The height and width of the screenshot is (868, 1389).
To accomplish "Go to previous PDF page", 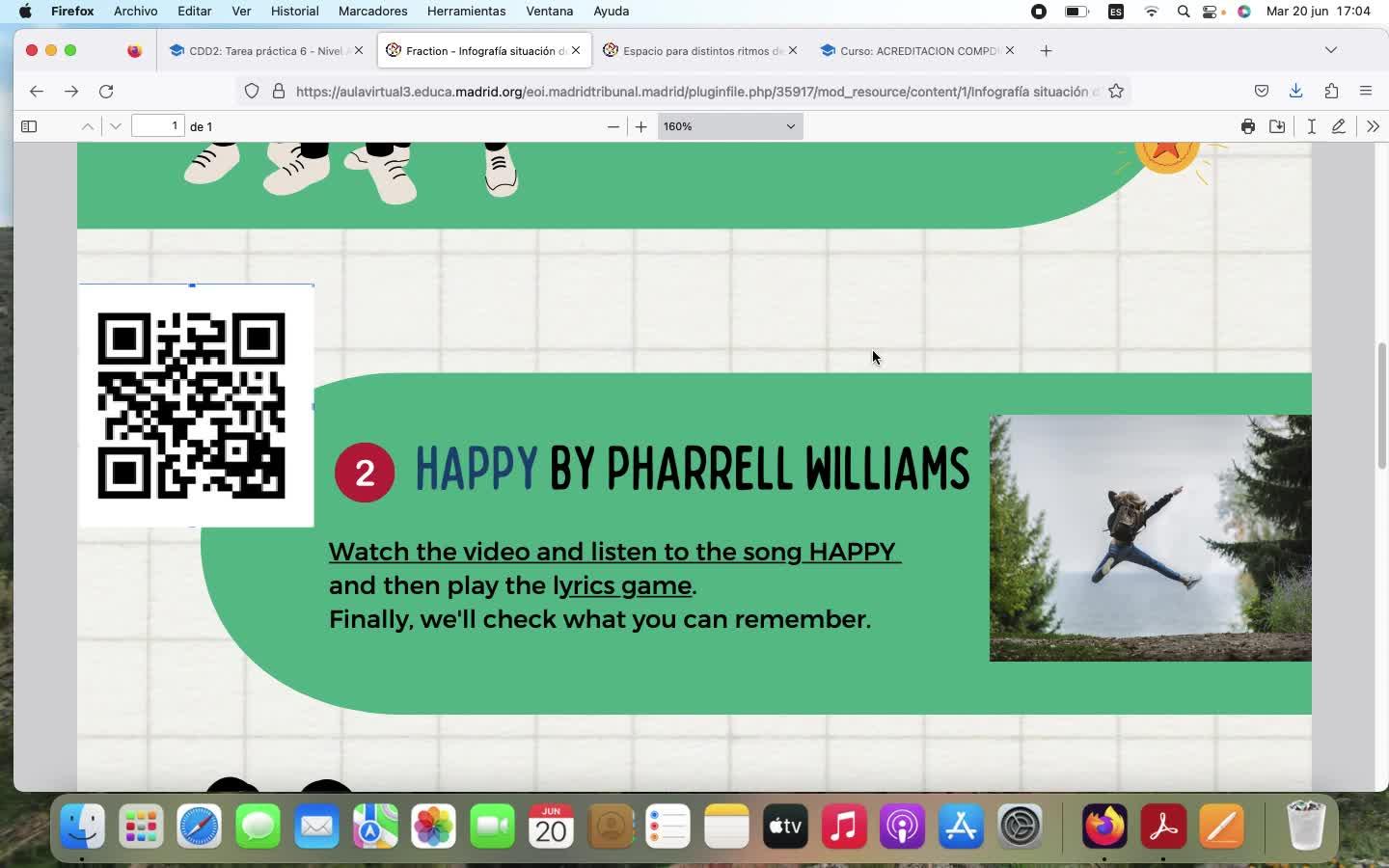I will tap(88, 126).
